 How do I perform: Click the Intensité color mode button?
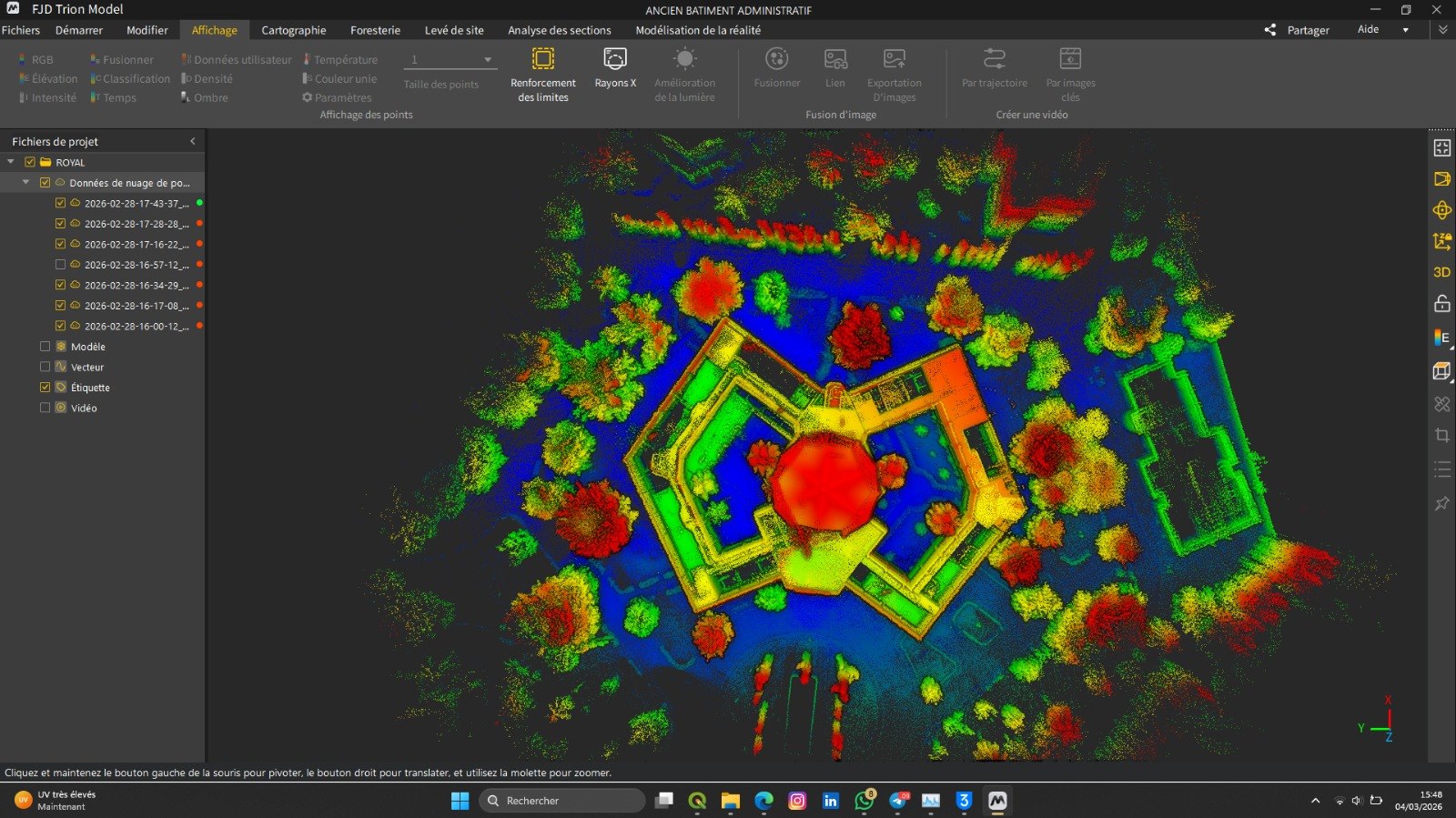[x=47, y=97]
